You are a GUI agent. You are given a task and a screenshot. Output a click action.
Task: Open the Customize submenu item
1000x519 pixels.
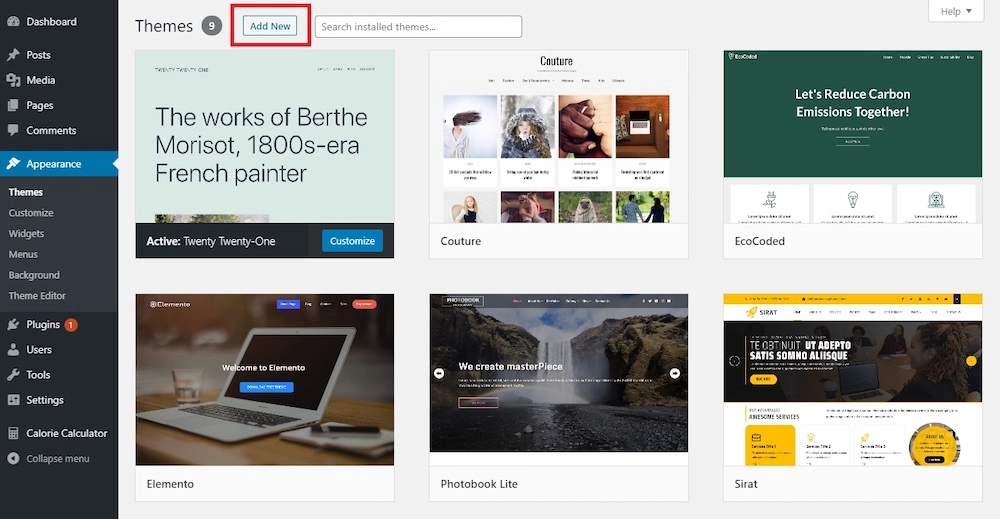31,213
